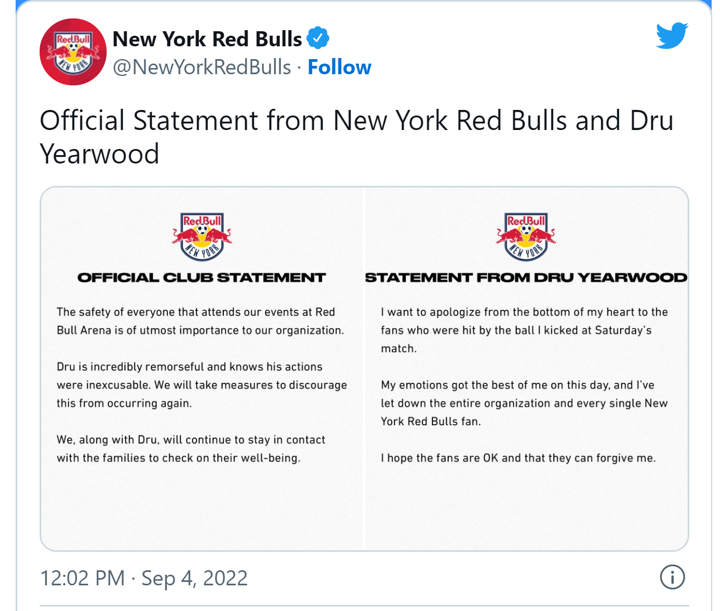Open the @NewYorkRedBulls handle link

pyautogui.click(x=202, y=67)
